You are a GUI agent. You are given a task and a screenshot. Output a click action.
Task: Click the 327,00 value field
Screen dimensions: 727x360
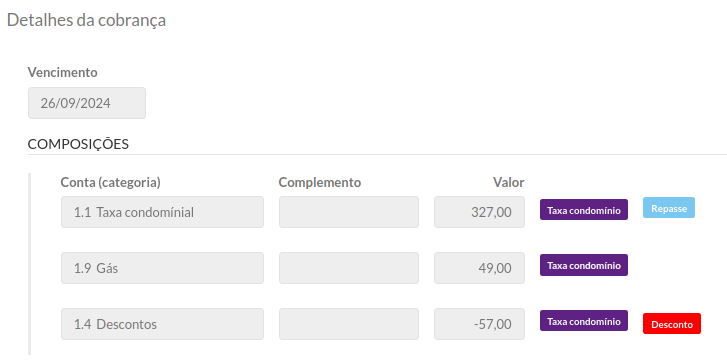point(479,212)
